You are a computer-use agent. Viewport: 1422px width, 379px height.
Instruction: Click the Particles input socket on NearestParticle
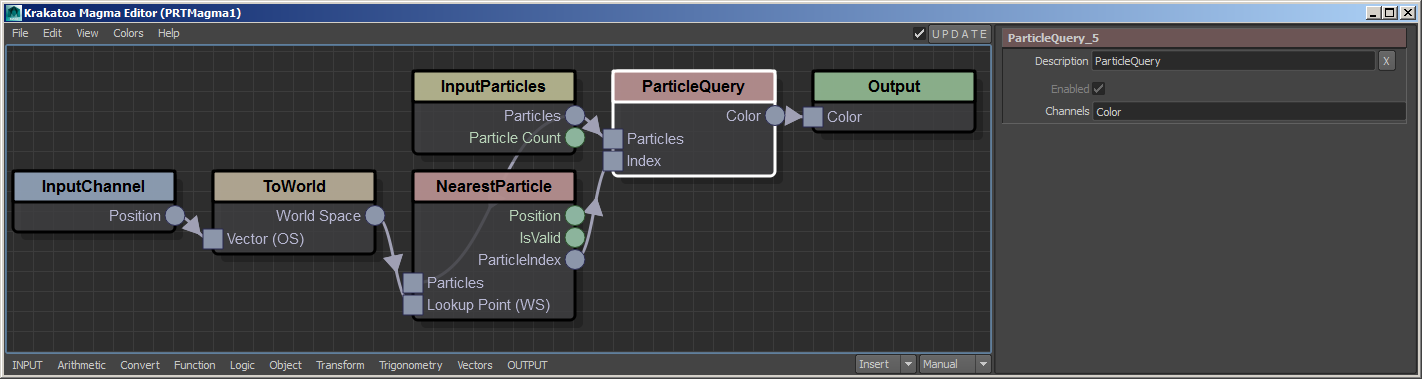click(413, 283)
